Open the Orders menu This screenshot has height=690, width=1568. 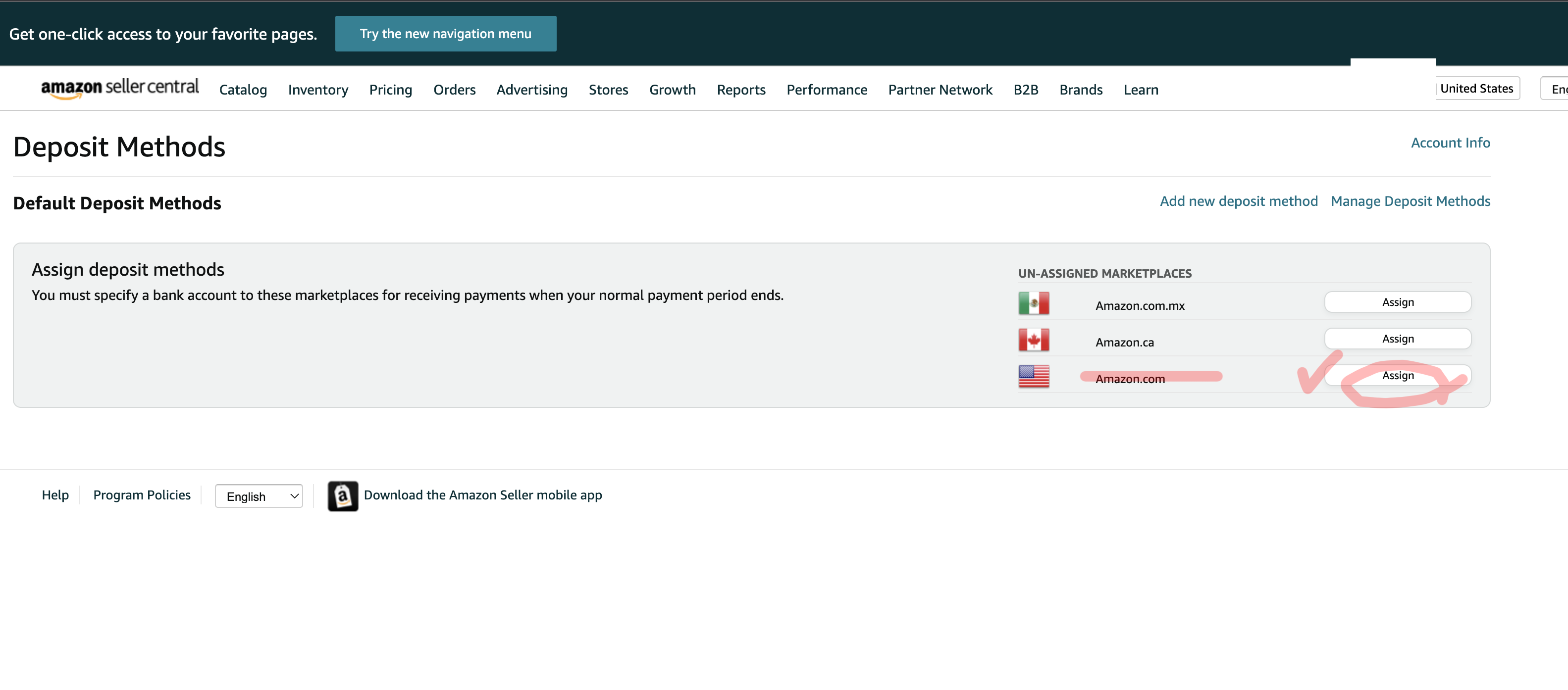454,90
